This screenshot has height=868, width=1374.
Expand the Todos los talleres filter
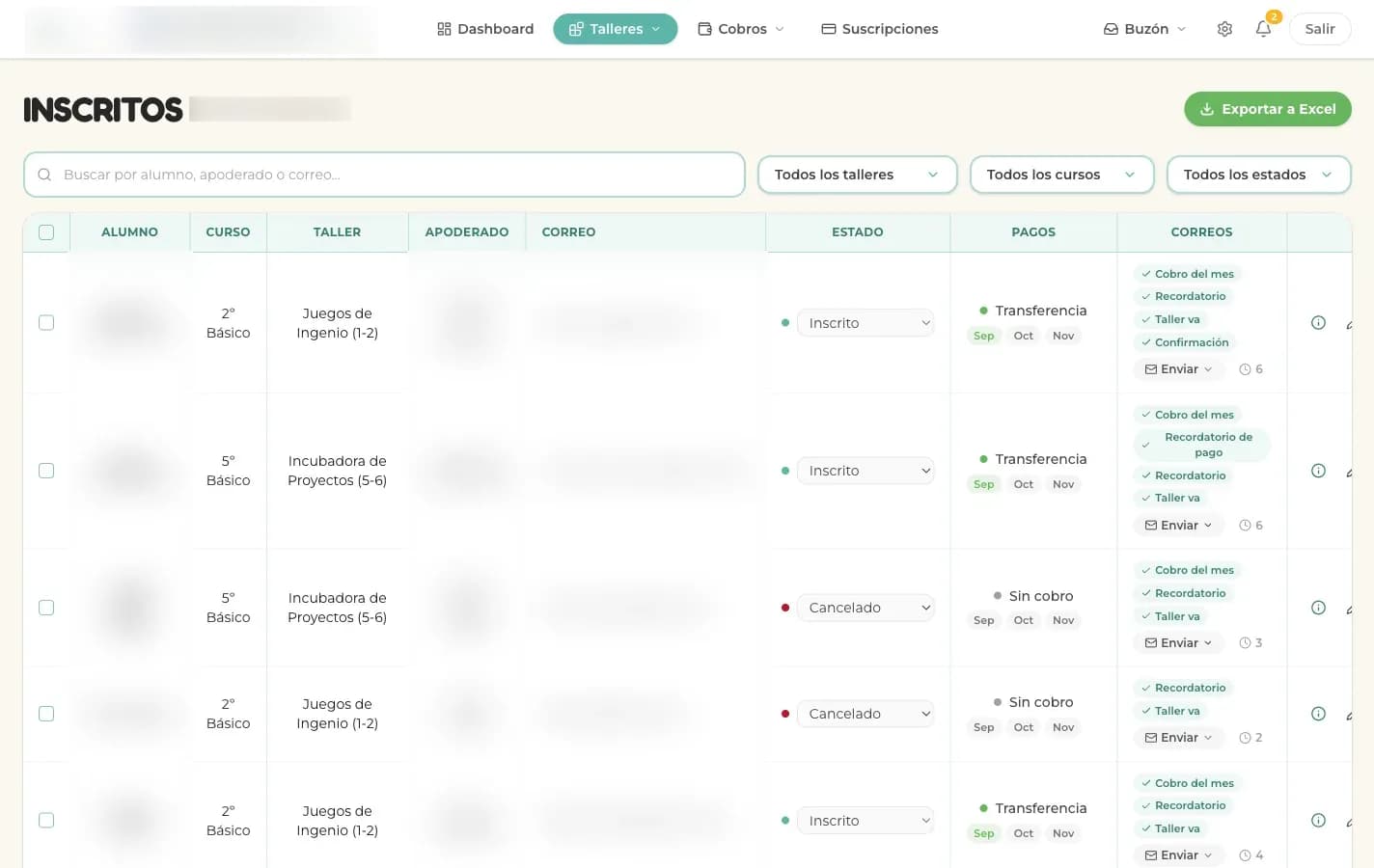pyautogui.click(x=857, y=175)
